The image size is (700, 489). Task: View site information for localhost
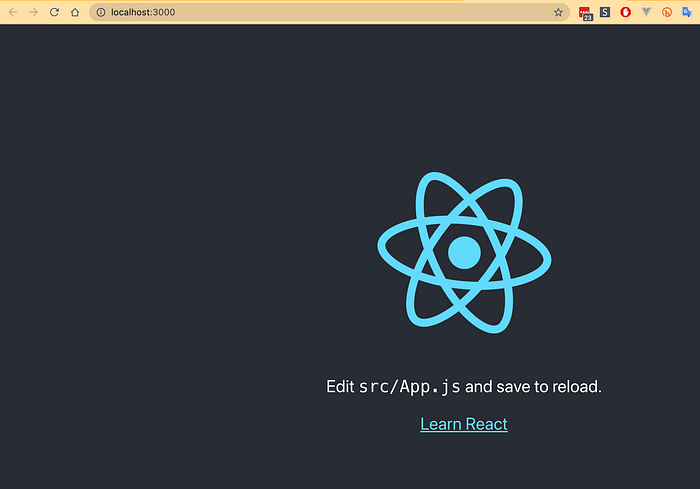pyautogui.click(x=101, y=12)
